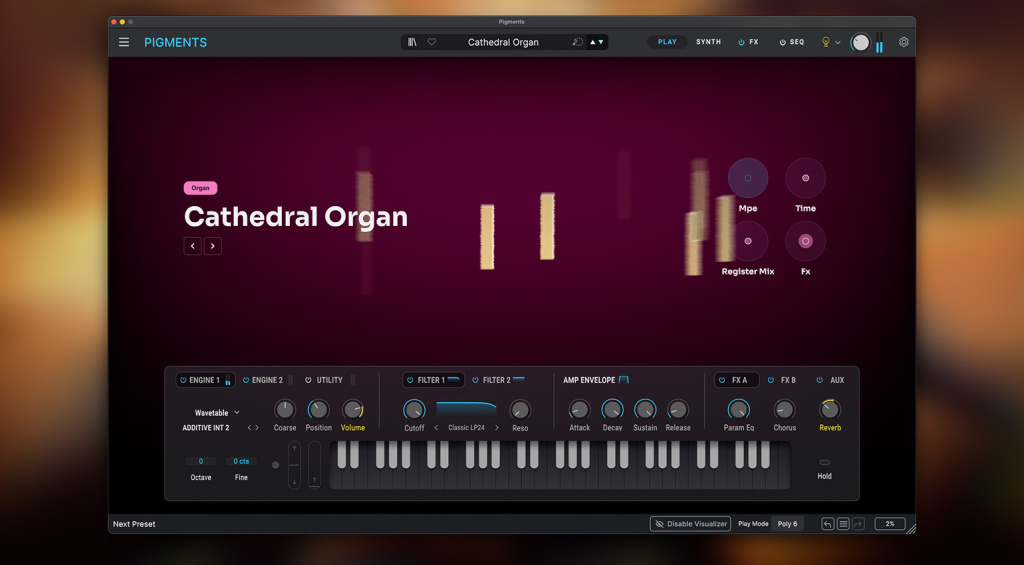Viewport: 1024px width, 565px height.
Task: Click the Cathedral Organ preset name field
Action: coord(503,42)
